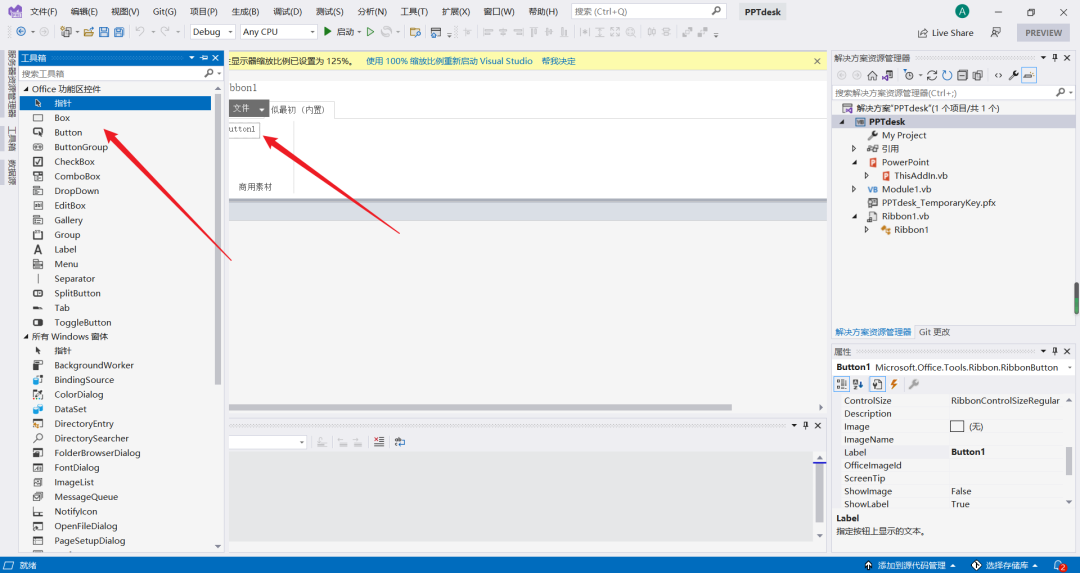Toggle auto-hide pin on the Solution Explorer panel
Screen dimensions: 1080x573
(x=1055, y=58)
